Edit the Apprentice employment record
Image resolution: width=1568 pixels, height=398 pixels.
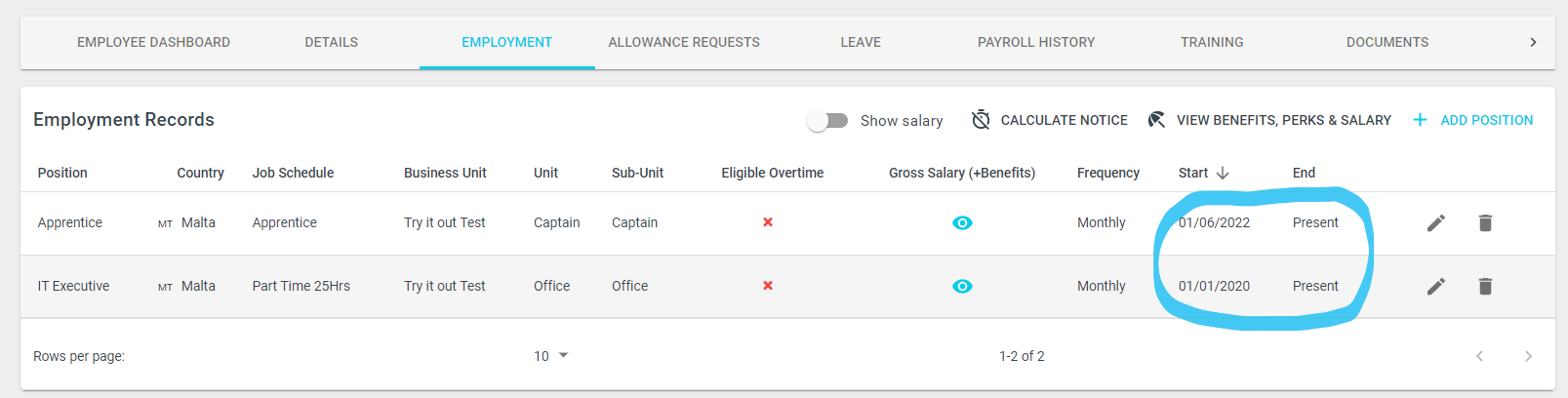1435,223
